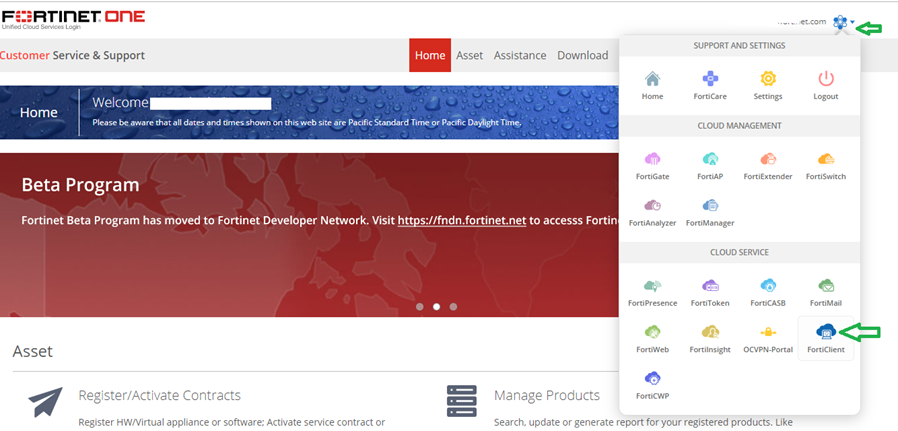Launch FortiAnalyzer cloud icon
The width and height of the screenshot is (898, 431).
pos(652,205)
